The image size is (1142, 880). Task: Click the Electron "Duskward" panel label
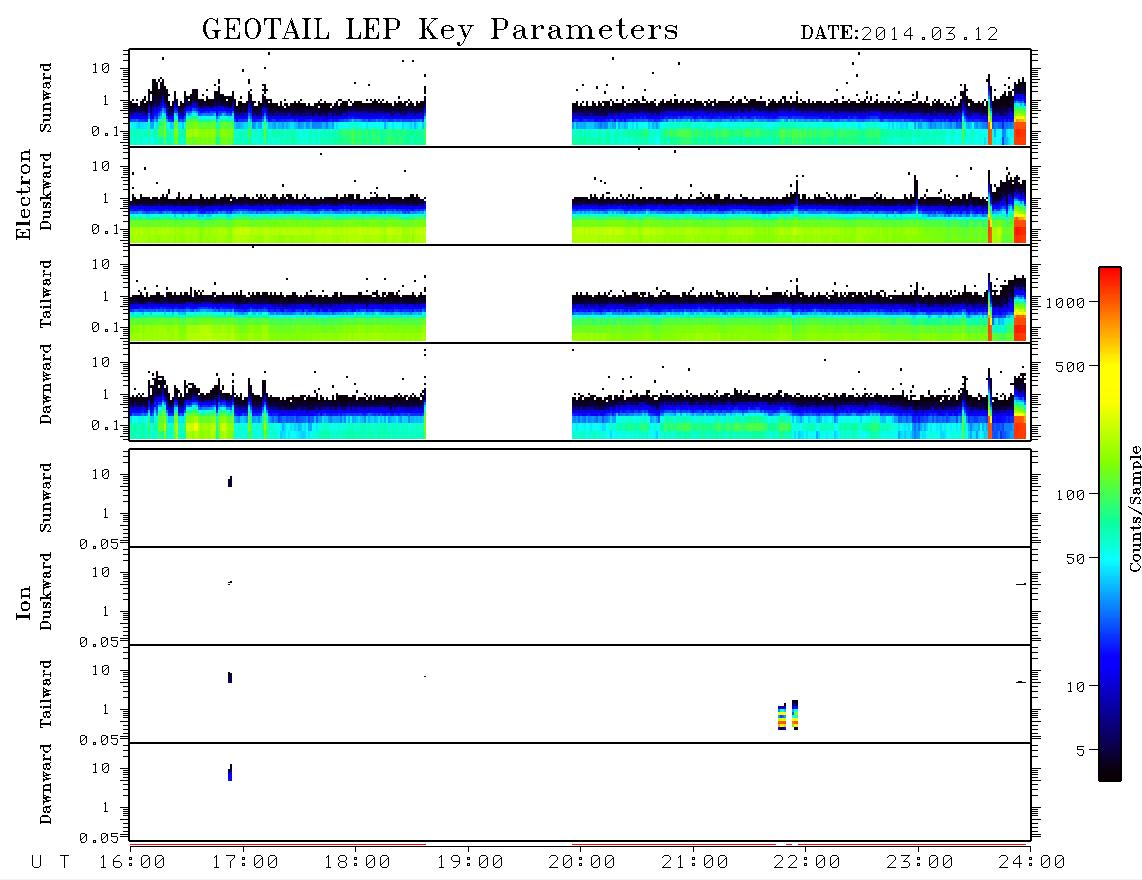(x=46, y=191)
